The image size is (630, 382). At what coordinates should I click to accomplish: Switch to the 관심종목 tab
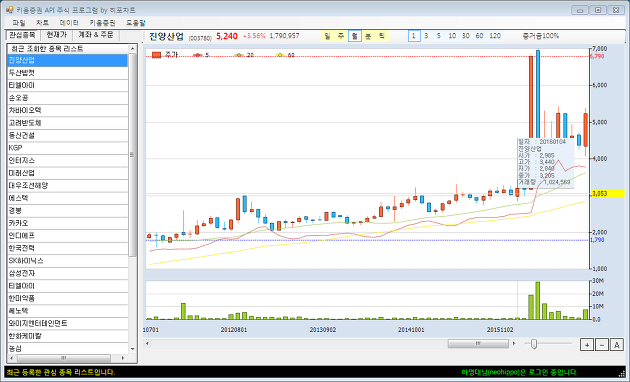pos(22,35)
